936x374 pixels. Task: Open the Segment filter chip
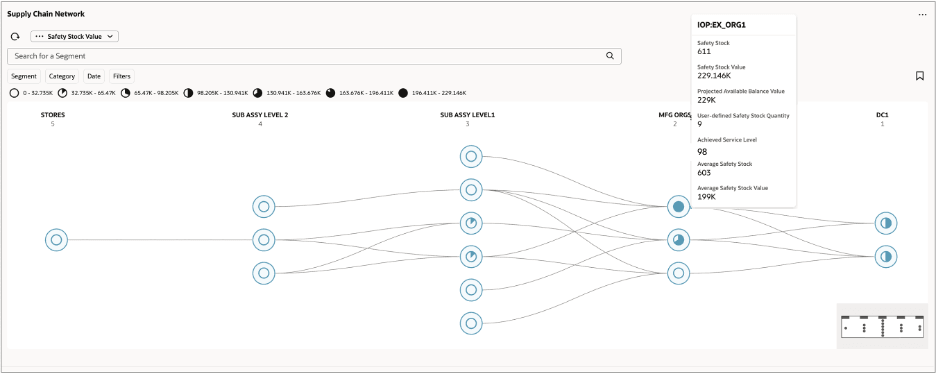pos(24,76)
